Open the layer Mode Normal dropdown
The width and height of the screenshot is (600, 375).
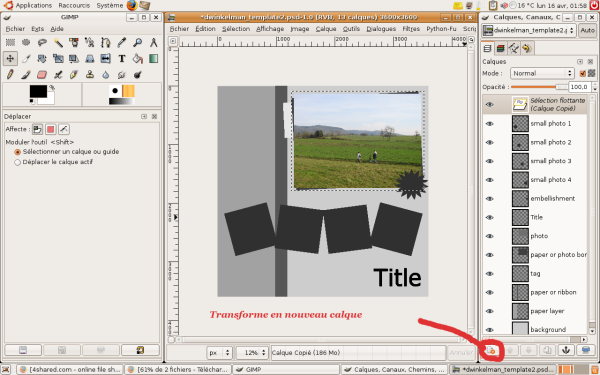(x=542, y=73)
